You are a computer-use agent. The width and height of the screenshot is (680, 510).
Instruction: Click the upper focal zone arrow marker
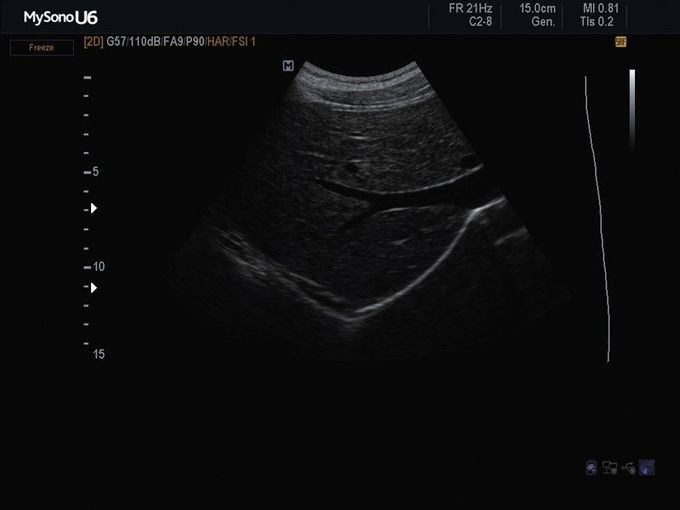(x=94, y=208)
